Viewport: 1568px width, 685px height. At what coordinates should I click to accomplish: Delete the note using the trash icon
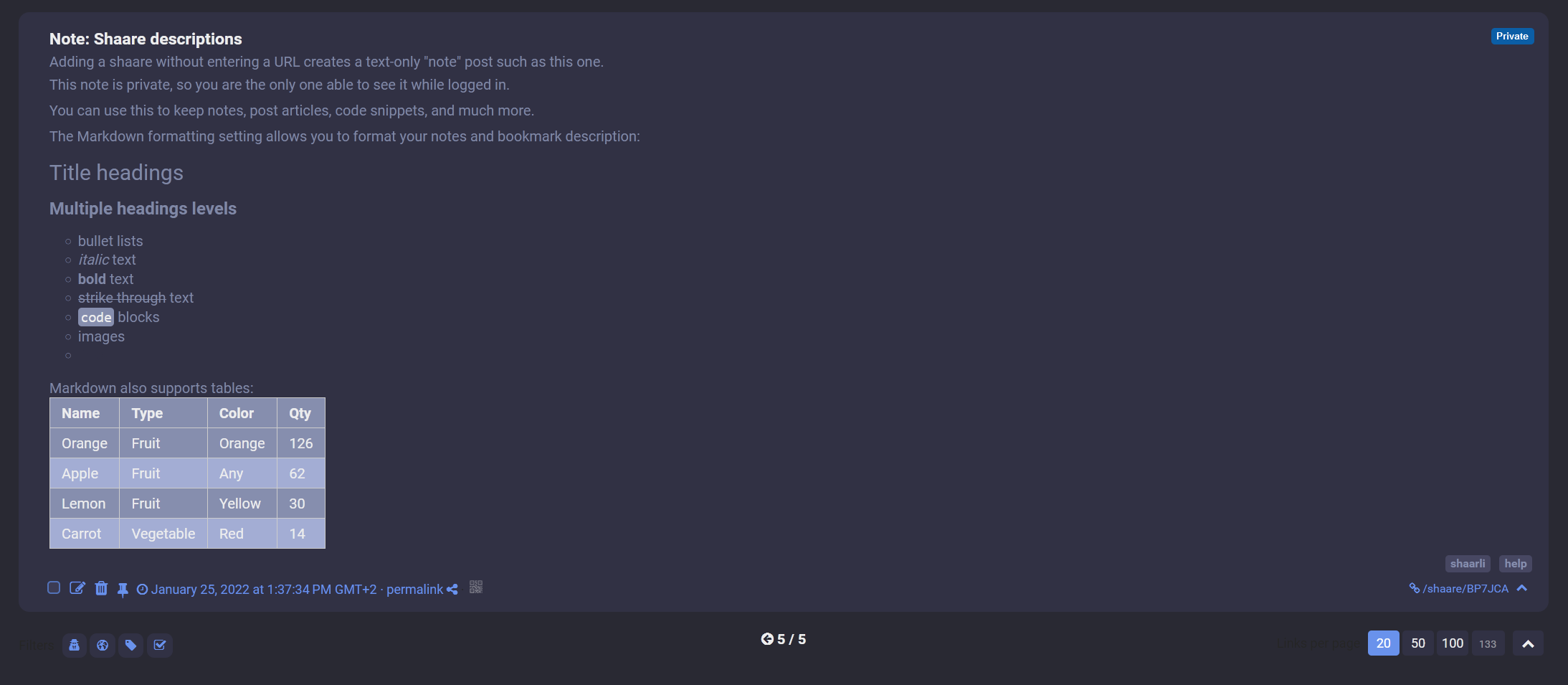pos(101,588)
